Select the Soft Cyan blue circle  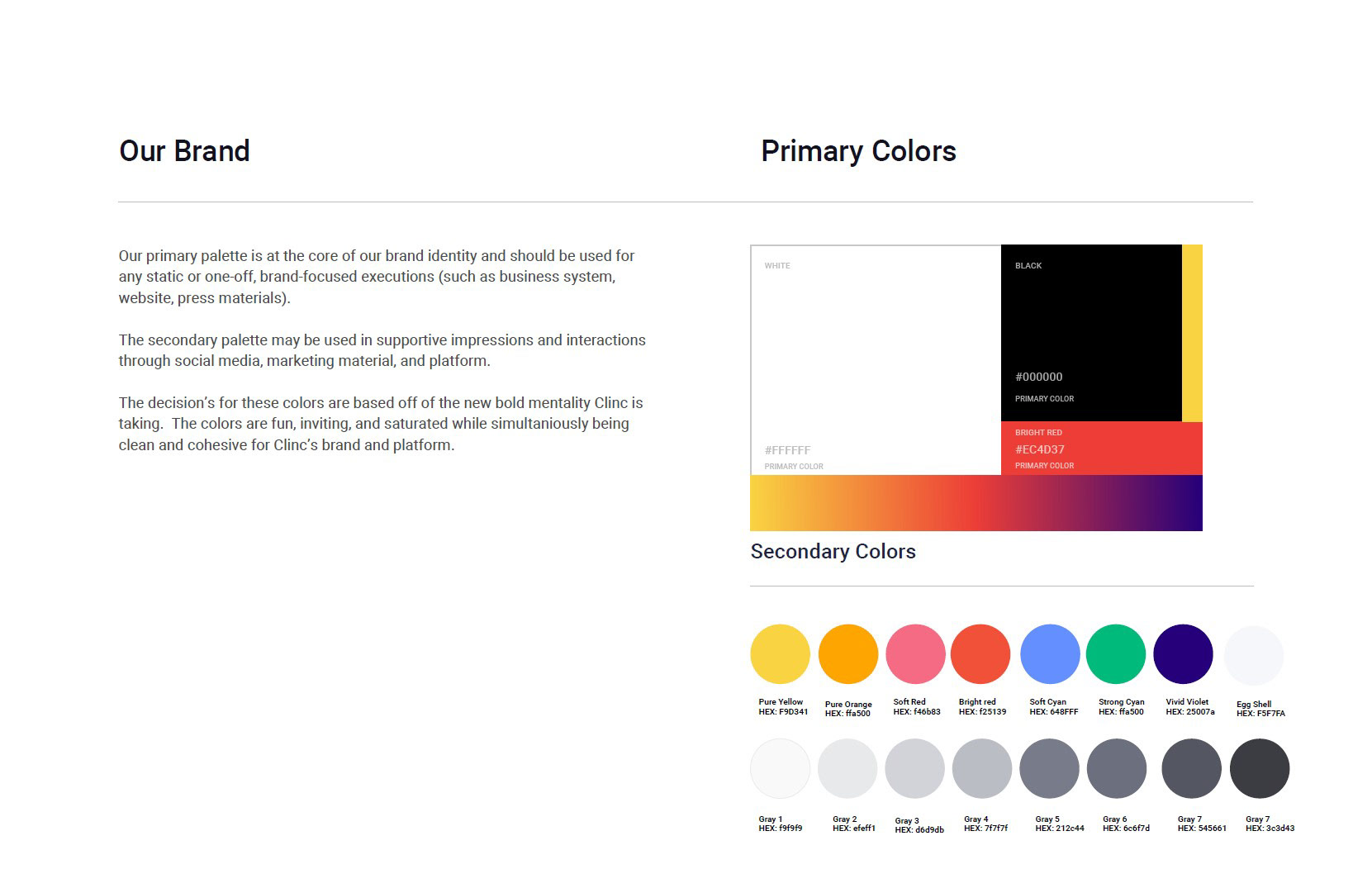1050,654
